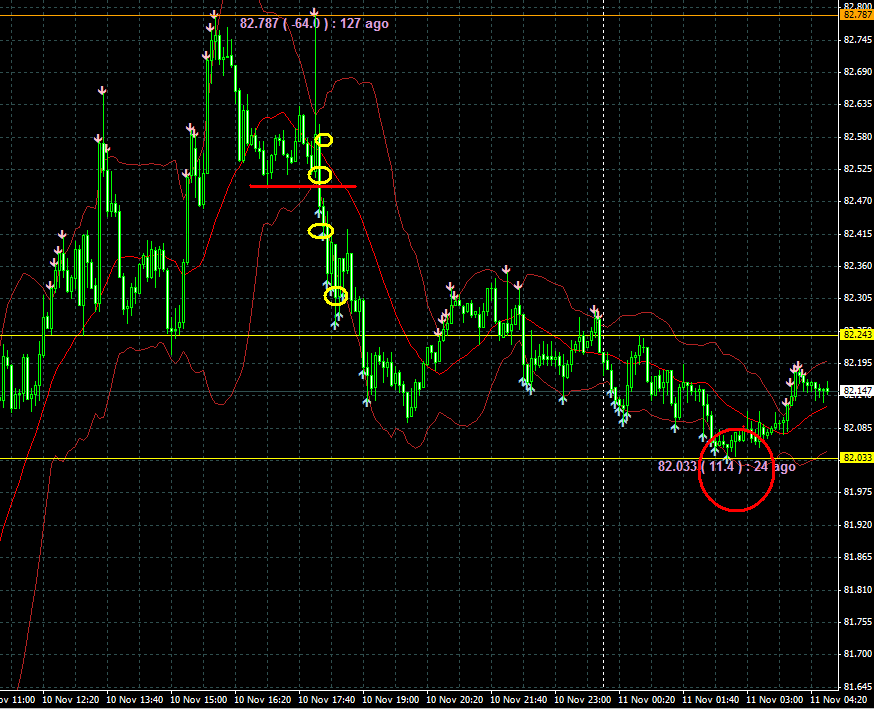Click pink arrow above the 12:20 spike
Image resolution: width=874 pixels, height=710 pixels.
[x=102, y=92]
